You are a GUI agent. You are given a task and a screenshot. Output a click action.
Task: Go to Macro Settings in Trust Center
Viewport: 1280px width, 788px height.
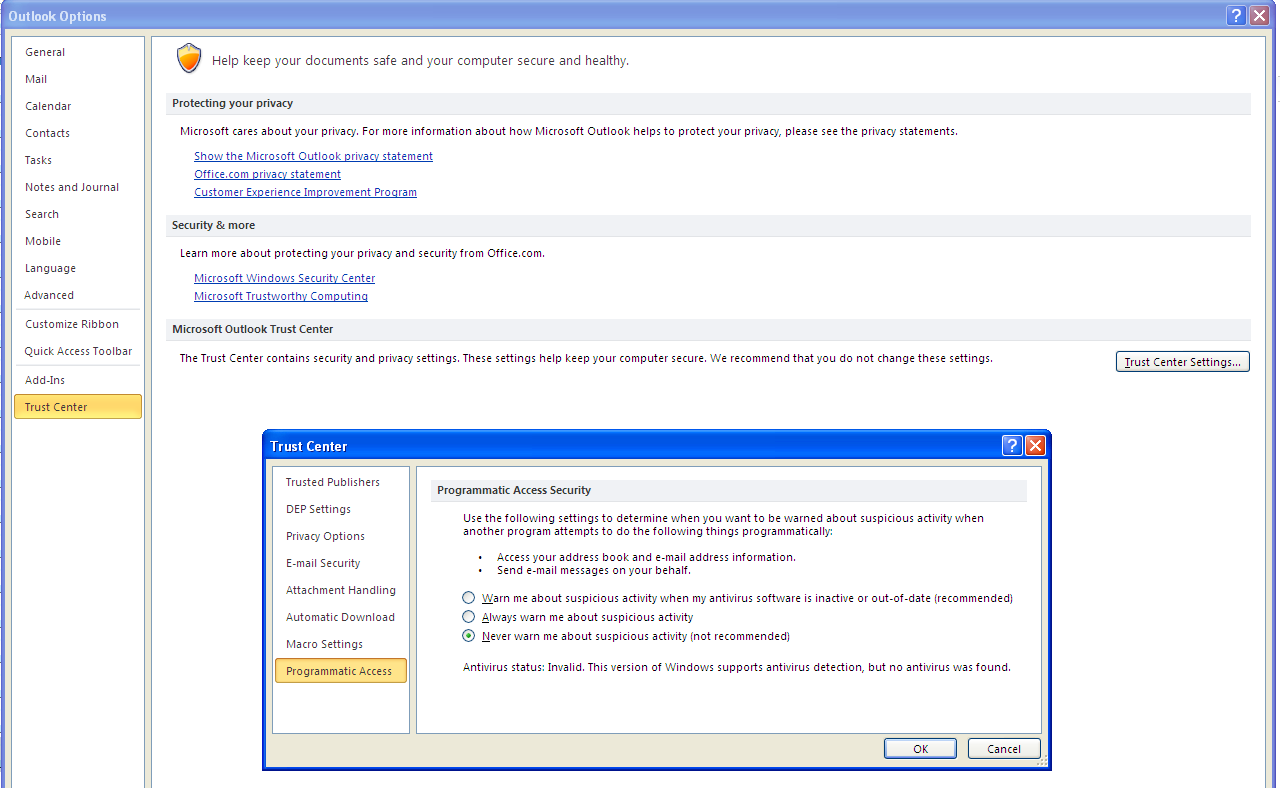pyautogui.click(x=340, y=644)
